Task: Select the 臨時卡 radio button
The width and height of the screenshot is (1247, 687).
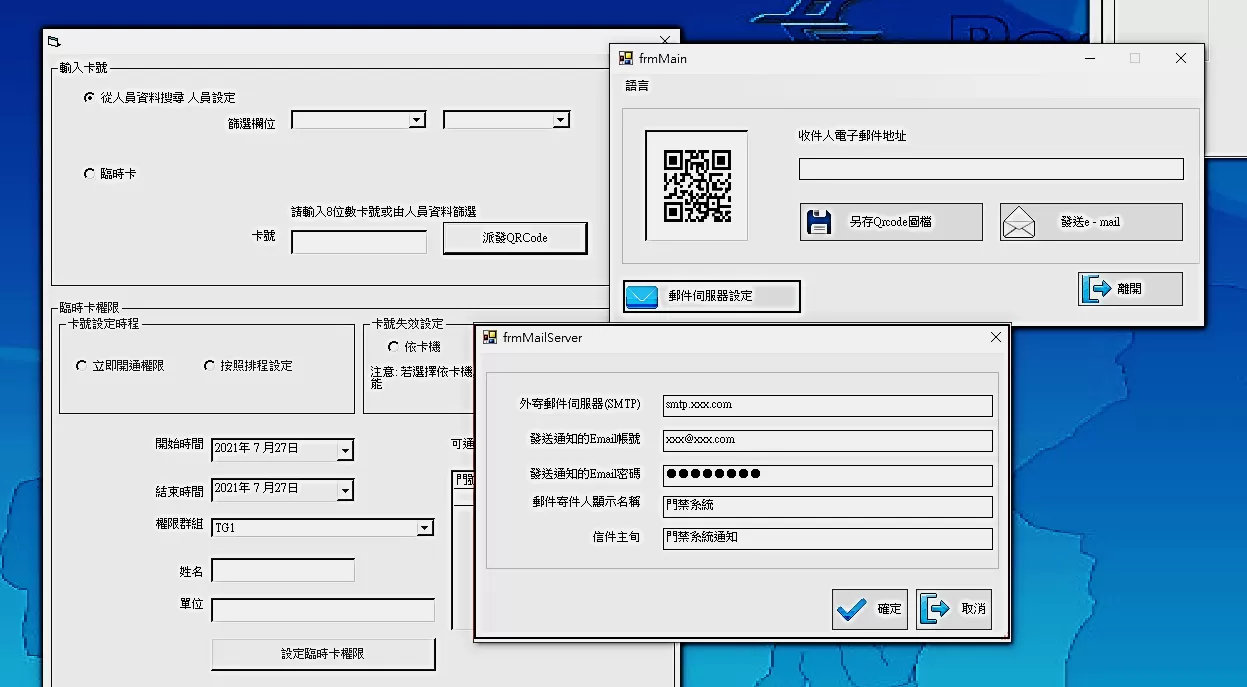Action: (x=89, y=174)
